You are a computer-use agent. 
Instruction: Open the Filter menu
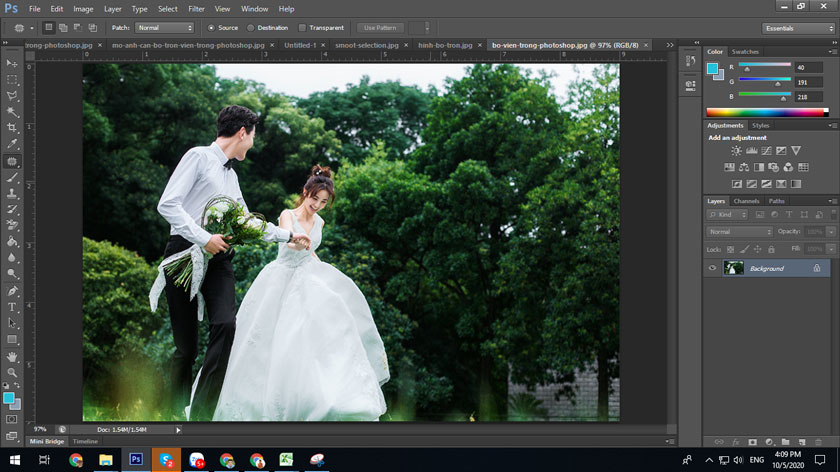coord(196,9)
